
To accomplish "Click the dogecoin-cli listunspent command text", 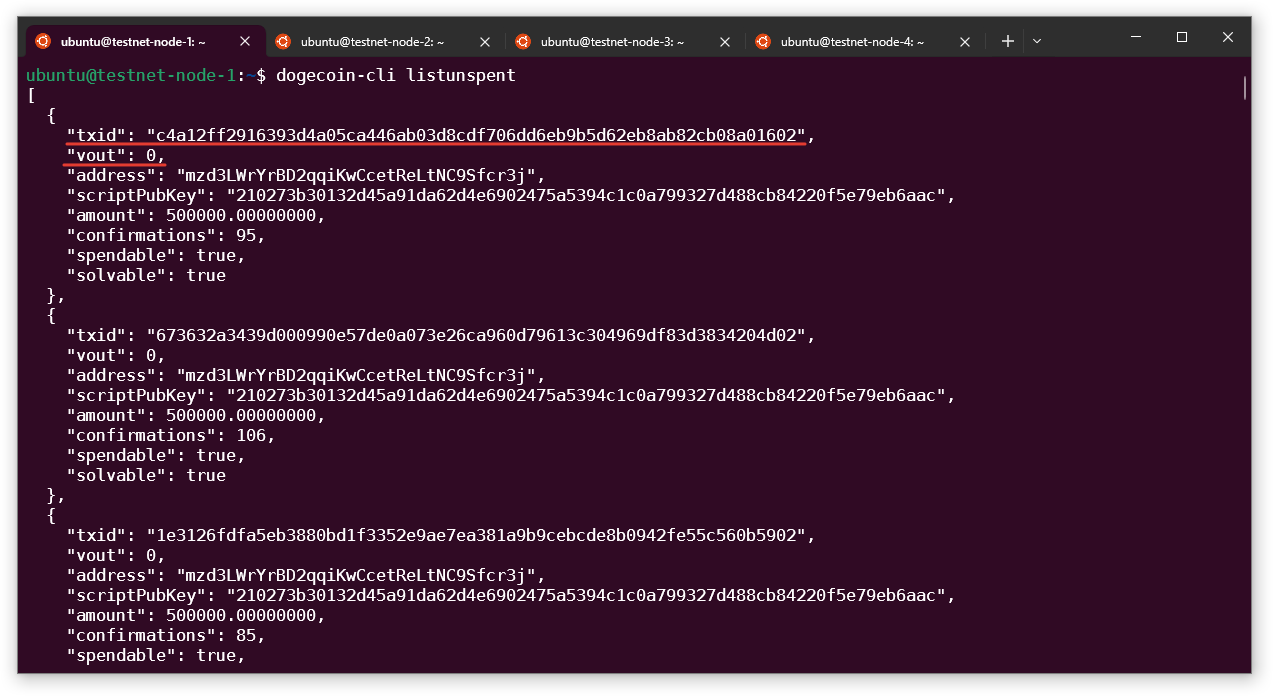I will 396,75.
